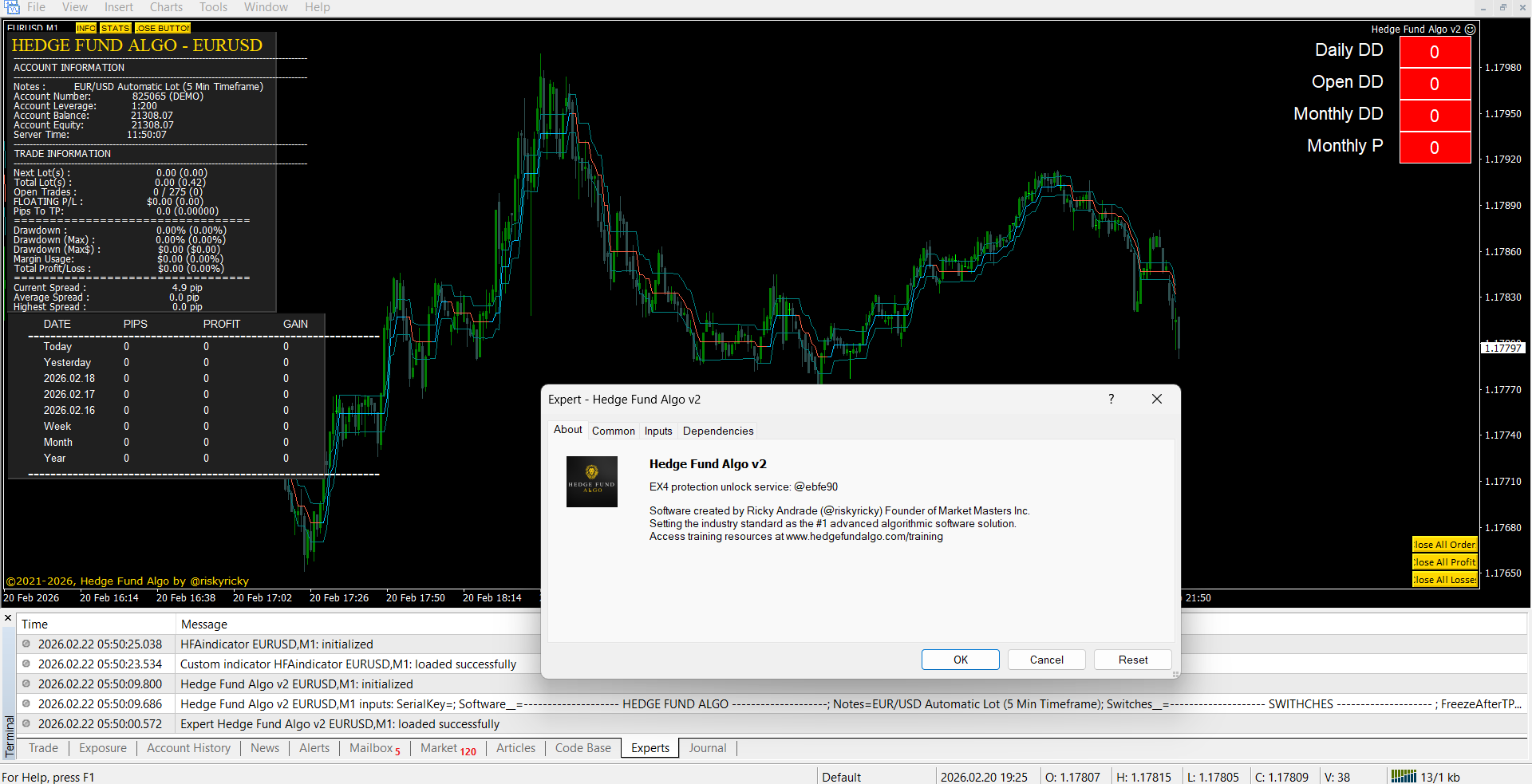
Task: Click the help question mark in Expert dialog
Action: [1111, 399]
